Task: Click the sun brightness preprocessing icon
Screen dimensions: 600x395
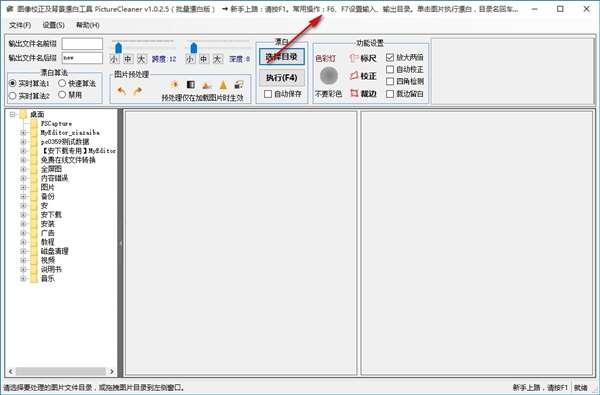Action: [x=174, y=84]
